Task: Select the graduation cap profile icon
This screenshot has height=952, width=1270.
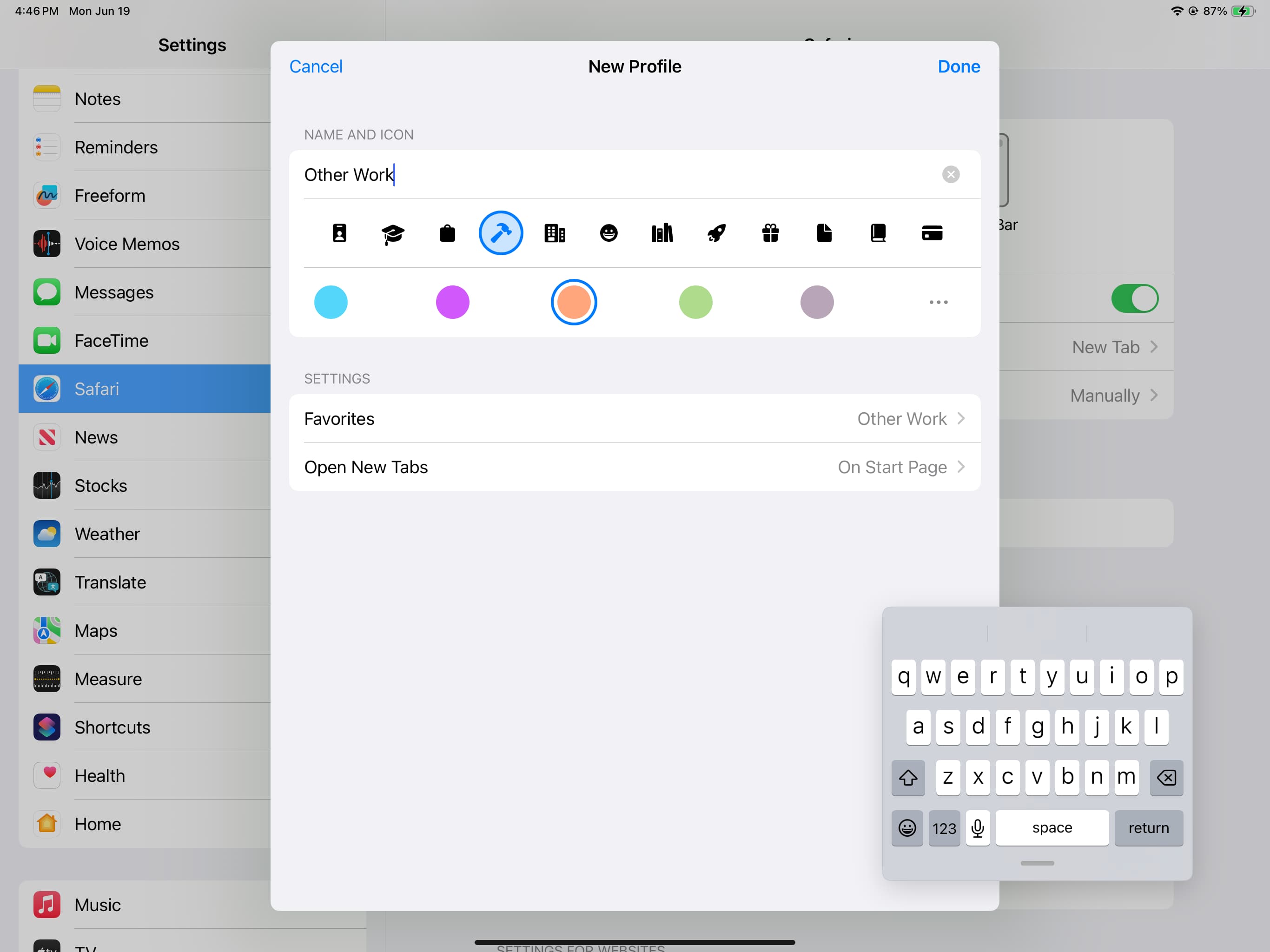Action: point(393,234)
